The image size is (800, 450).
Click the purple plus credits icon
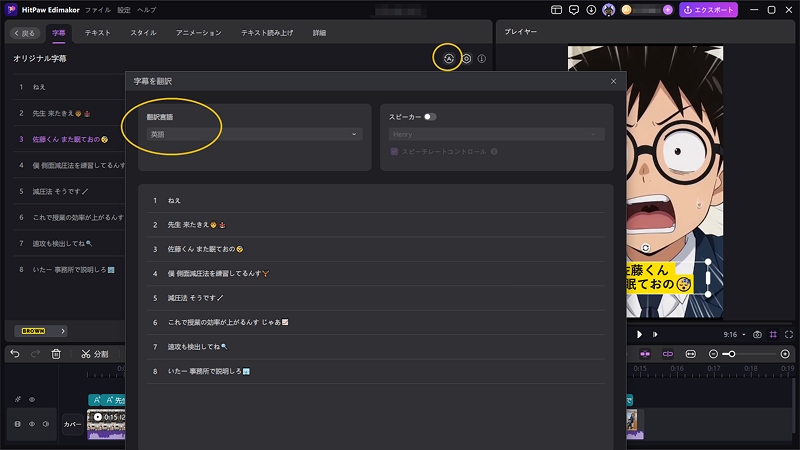[x=667, y=10]
